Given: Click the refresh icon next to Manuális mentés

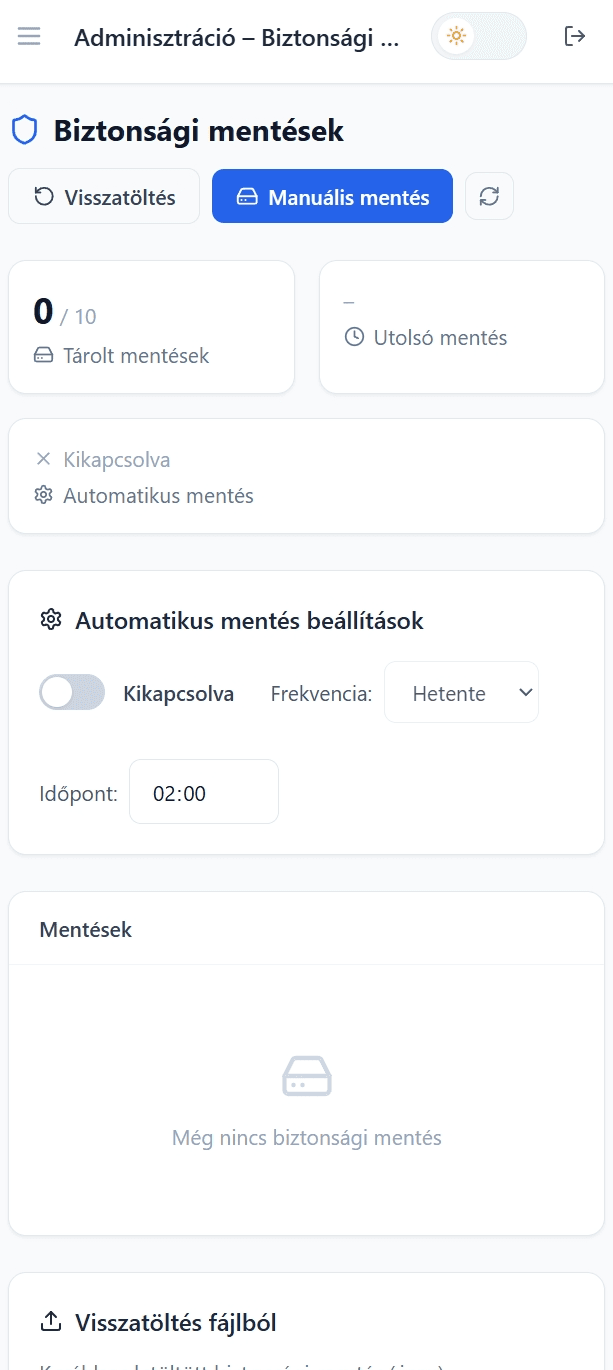Looking at the screenshot, I should point(489,196).
